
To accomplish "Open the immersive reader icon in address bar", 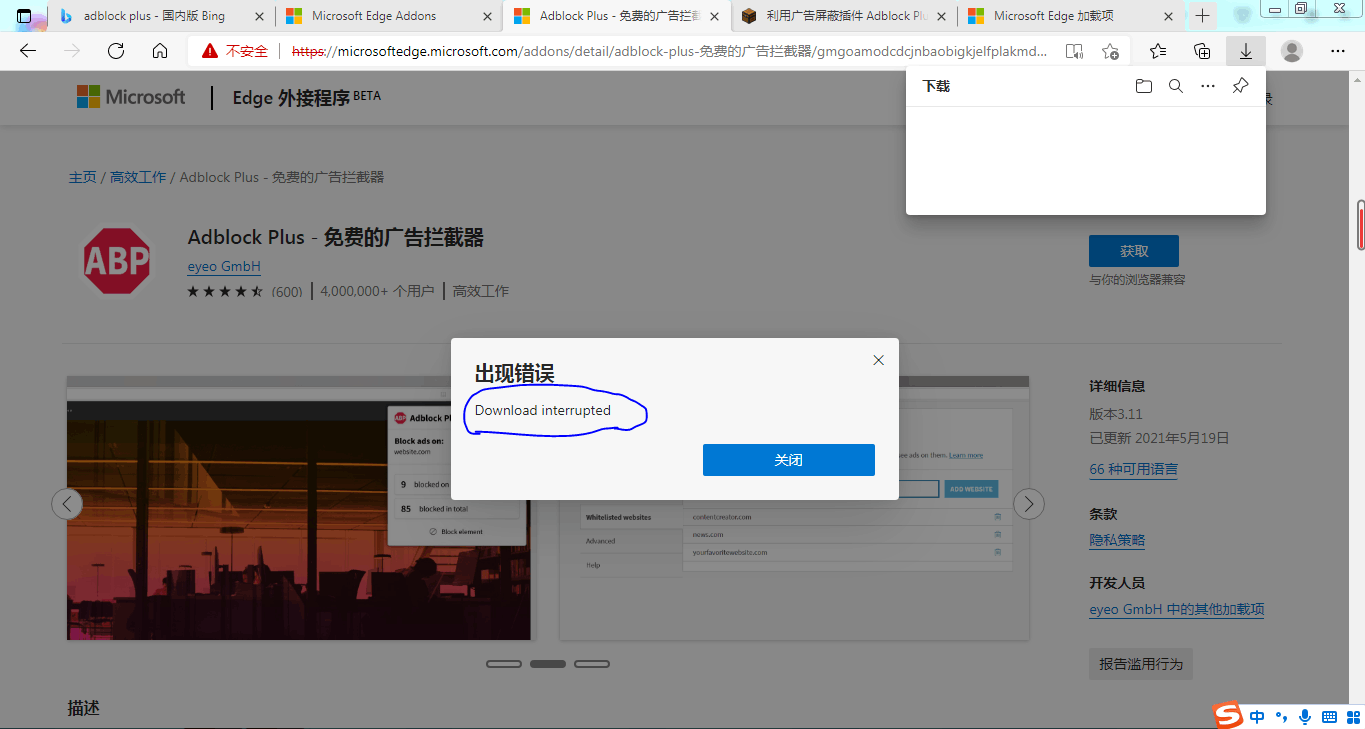I will 1074,51.
